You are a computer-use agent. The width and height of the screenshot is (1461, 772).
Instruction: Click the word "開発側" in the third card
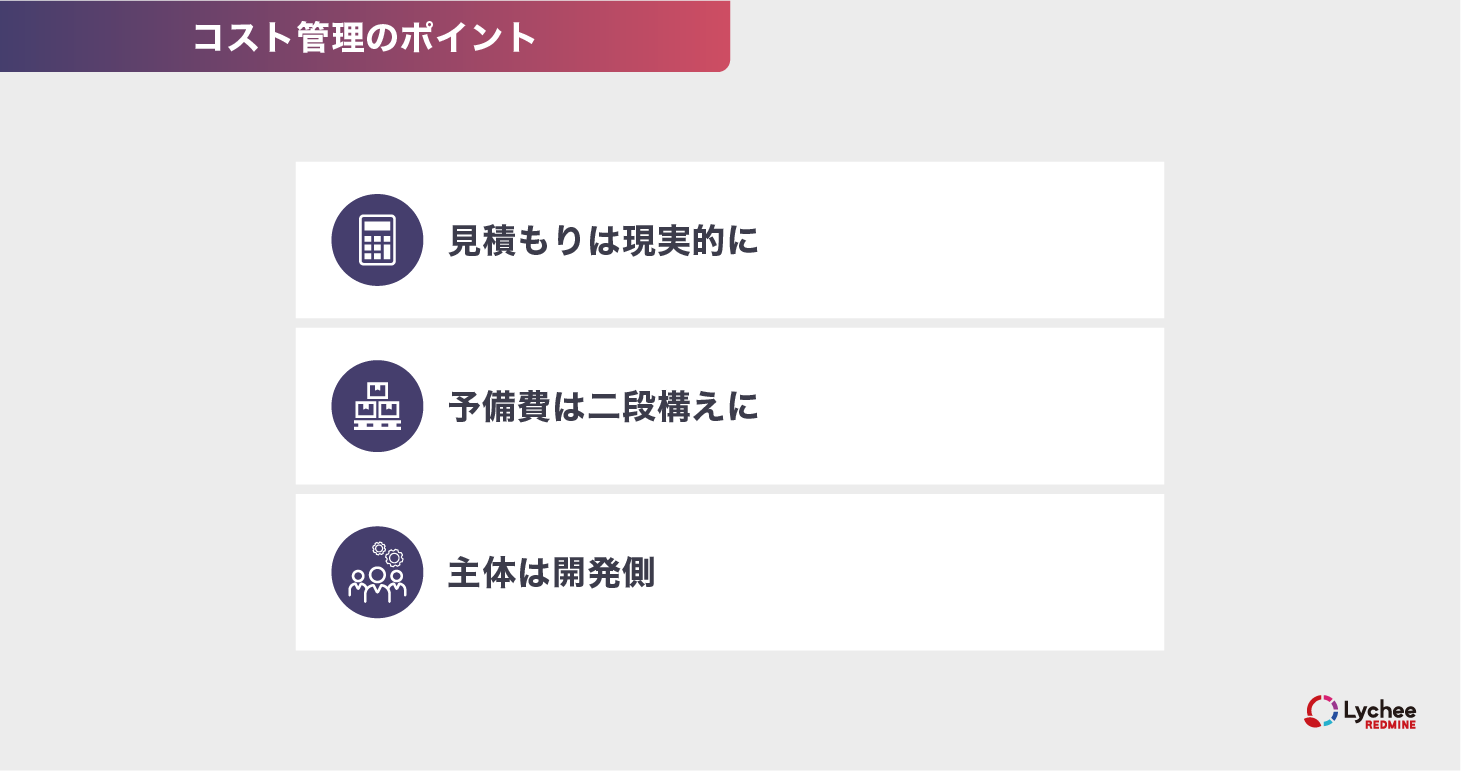[x=603, y=573]
